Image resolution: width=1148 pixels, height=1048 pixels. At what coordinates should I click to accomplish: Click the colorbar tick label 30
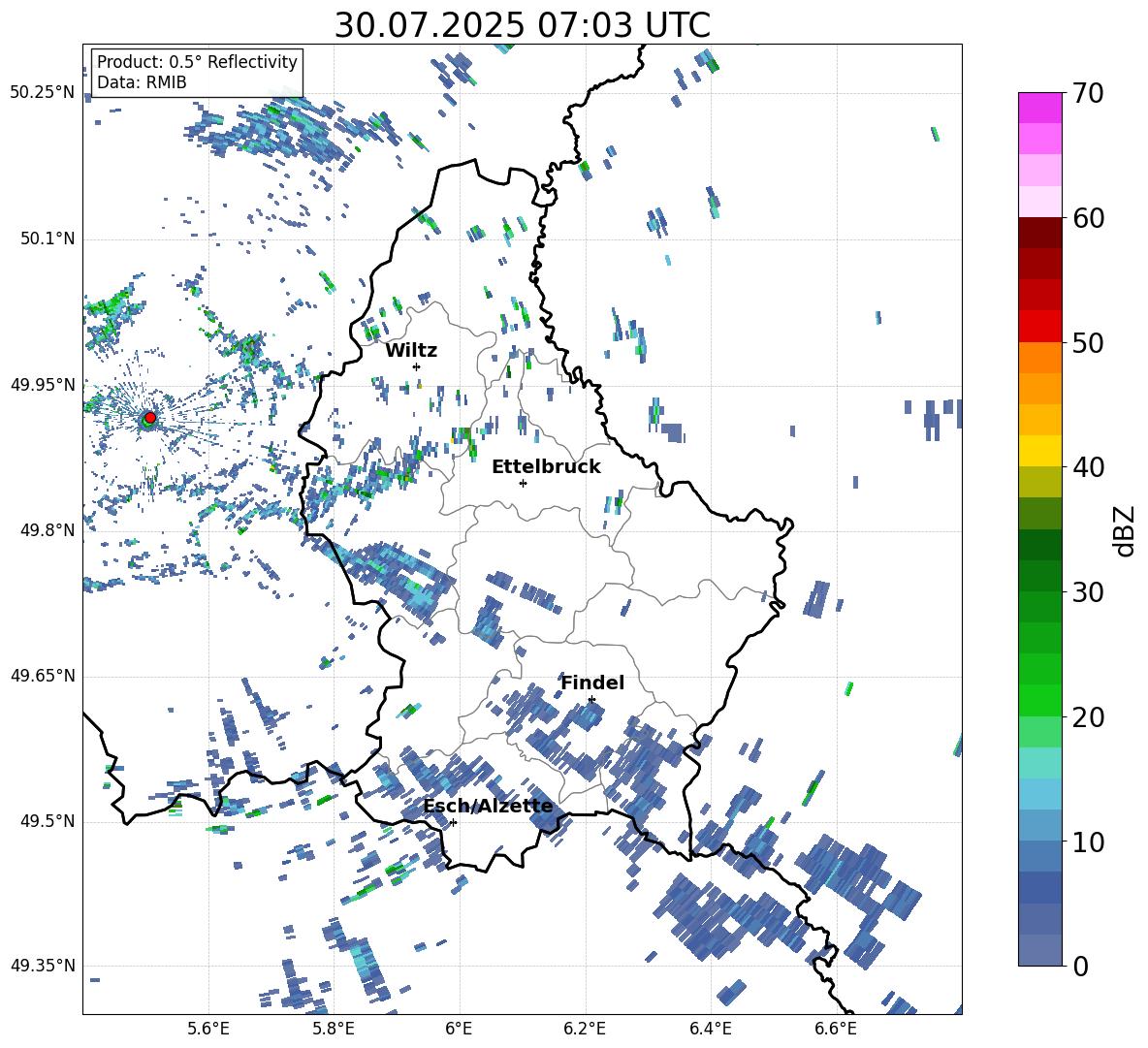point(1088,592)
